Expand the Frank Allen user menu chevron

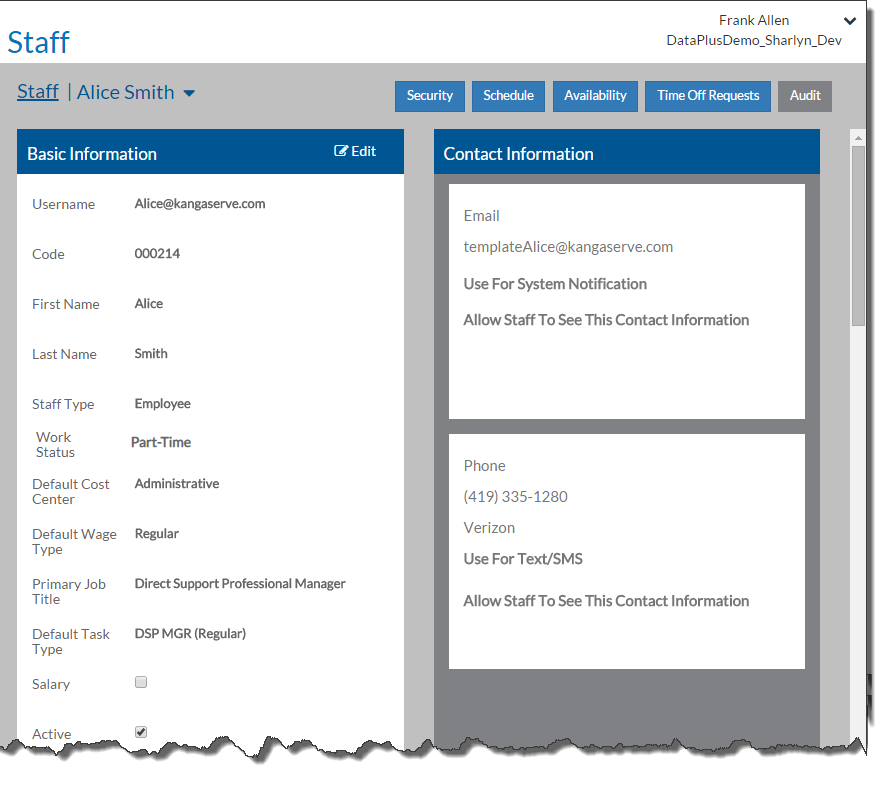(849, 21)
